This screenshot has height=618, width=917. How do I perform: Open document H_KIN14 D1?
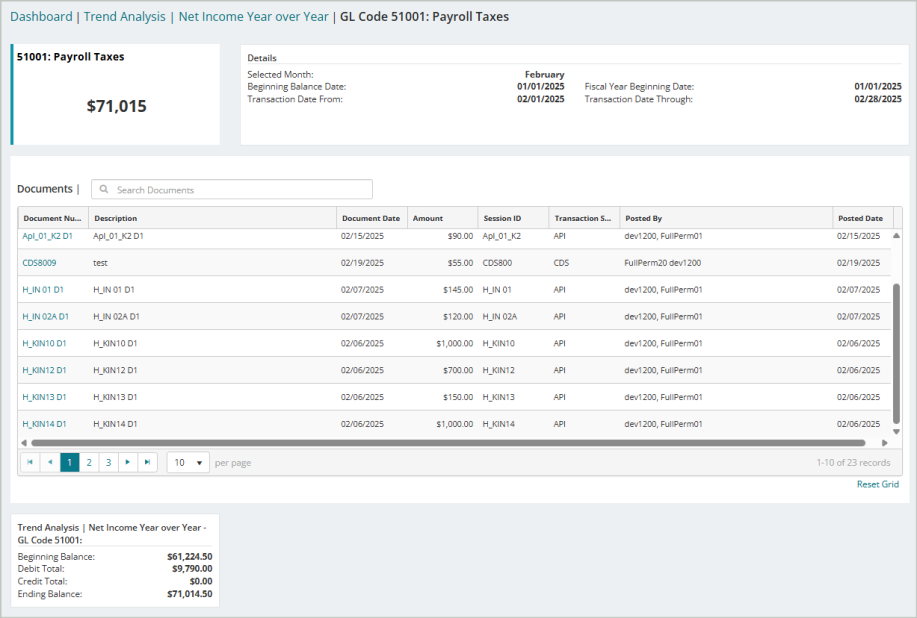tap(44, 424)
